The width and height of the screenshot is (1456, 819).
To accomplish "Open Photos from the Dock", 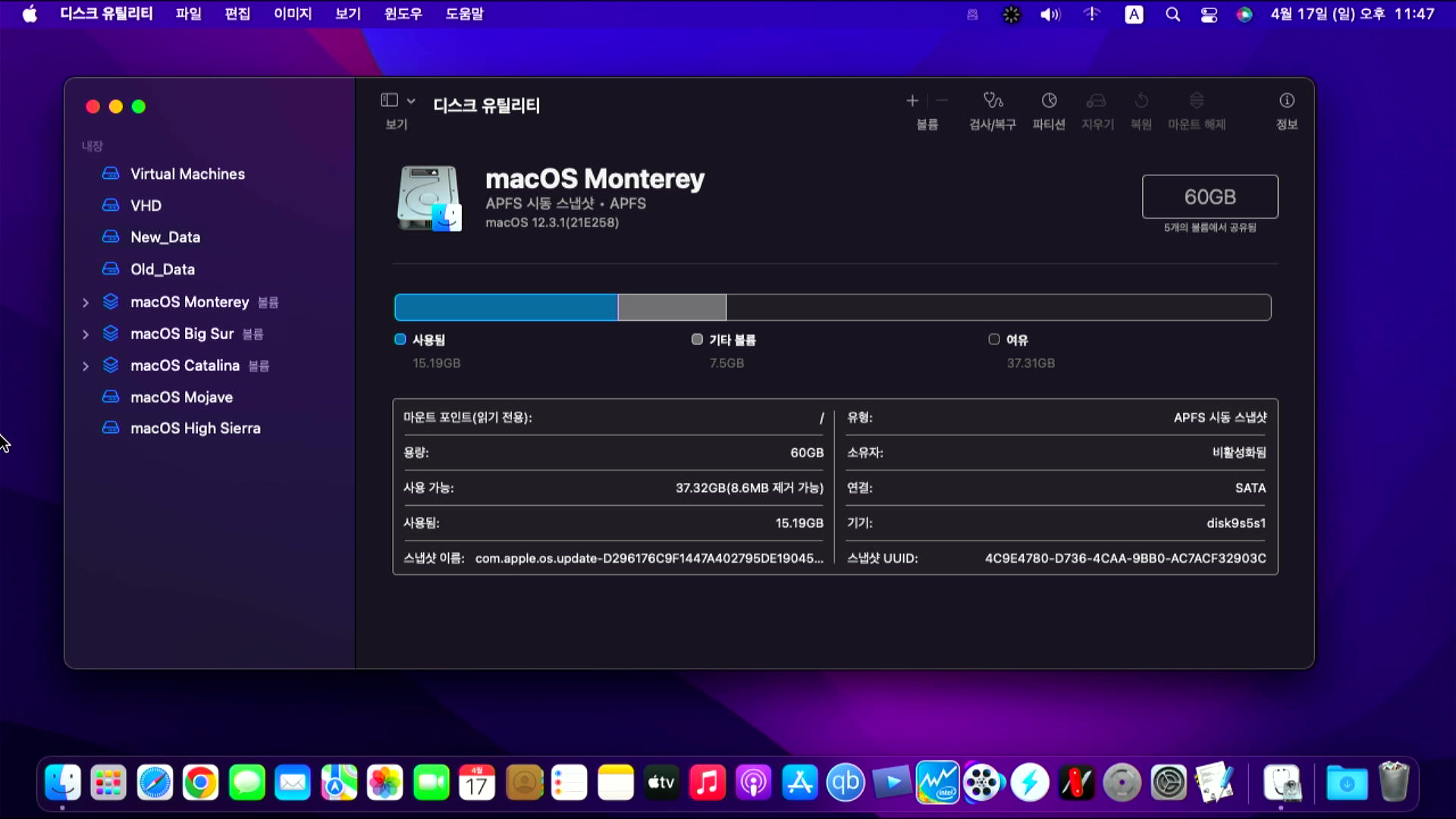I will click(385, 783).
